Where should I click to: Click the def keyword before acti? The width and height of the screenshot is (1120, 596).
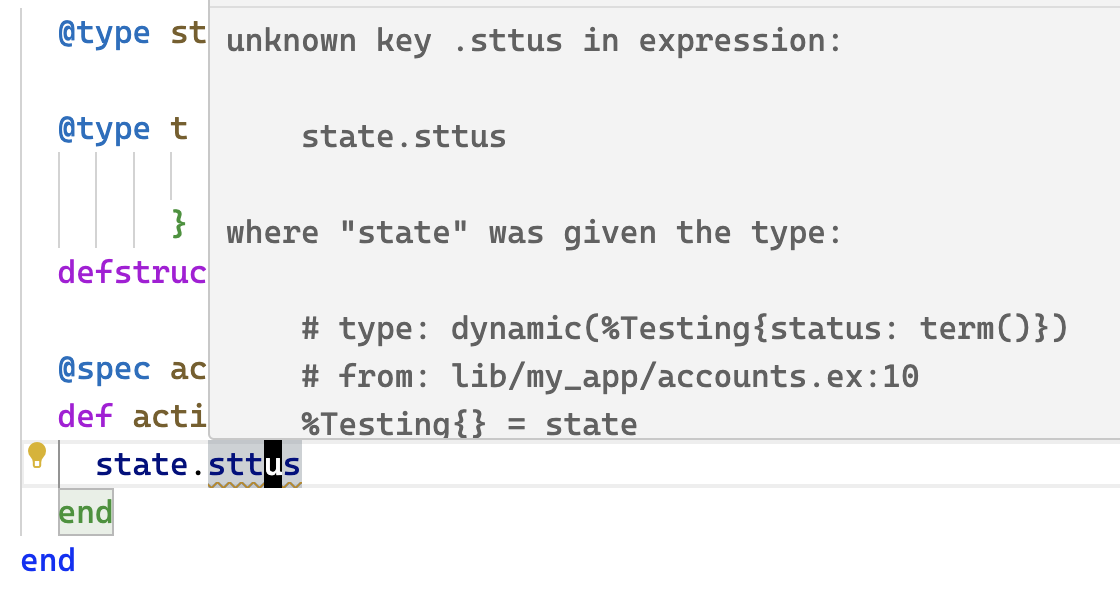86,417
